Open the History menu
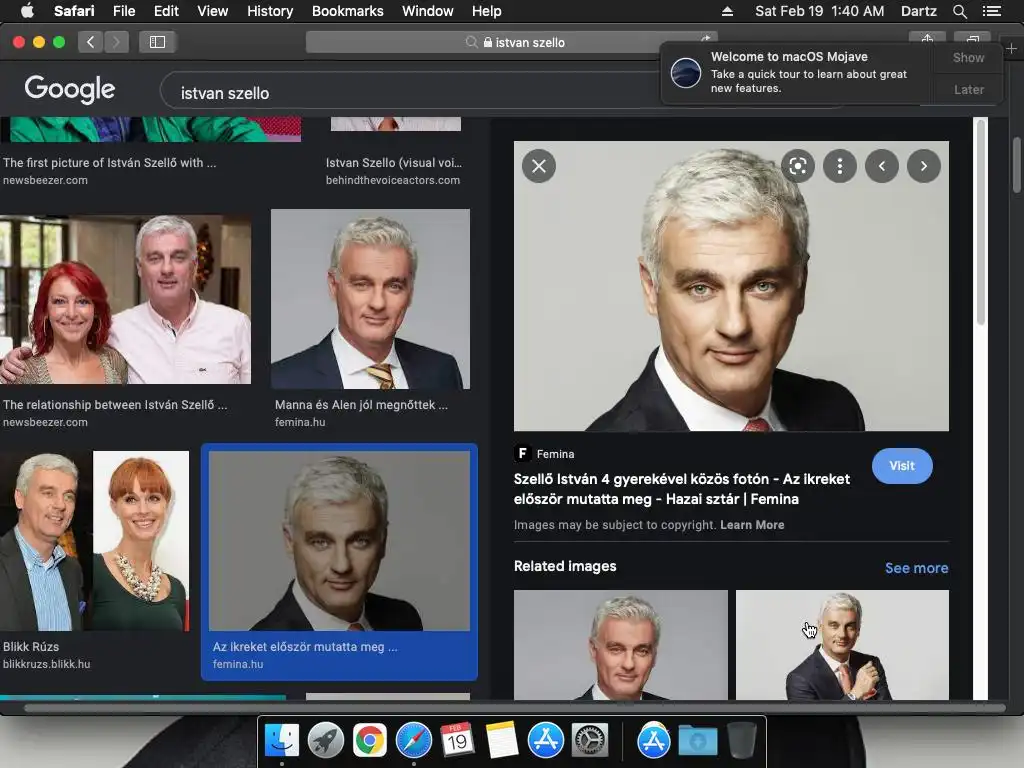Viewport: 1024px width, 768px height. coord(270,11)
